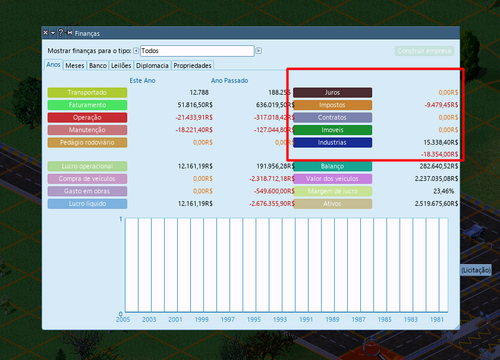This screenshot has width=500, height=360.
Task: Click the Transportado value 12.788
Action: tap(199, 92)
